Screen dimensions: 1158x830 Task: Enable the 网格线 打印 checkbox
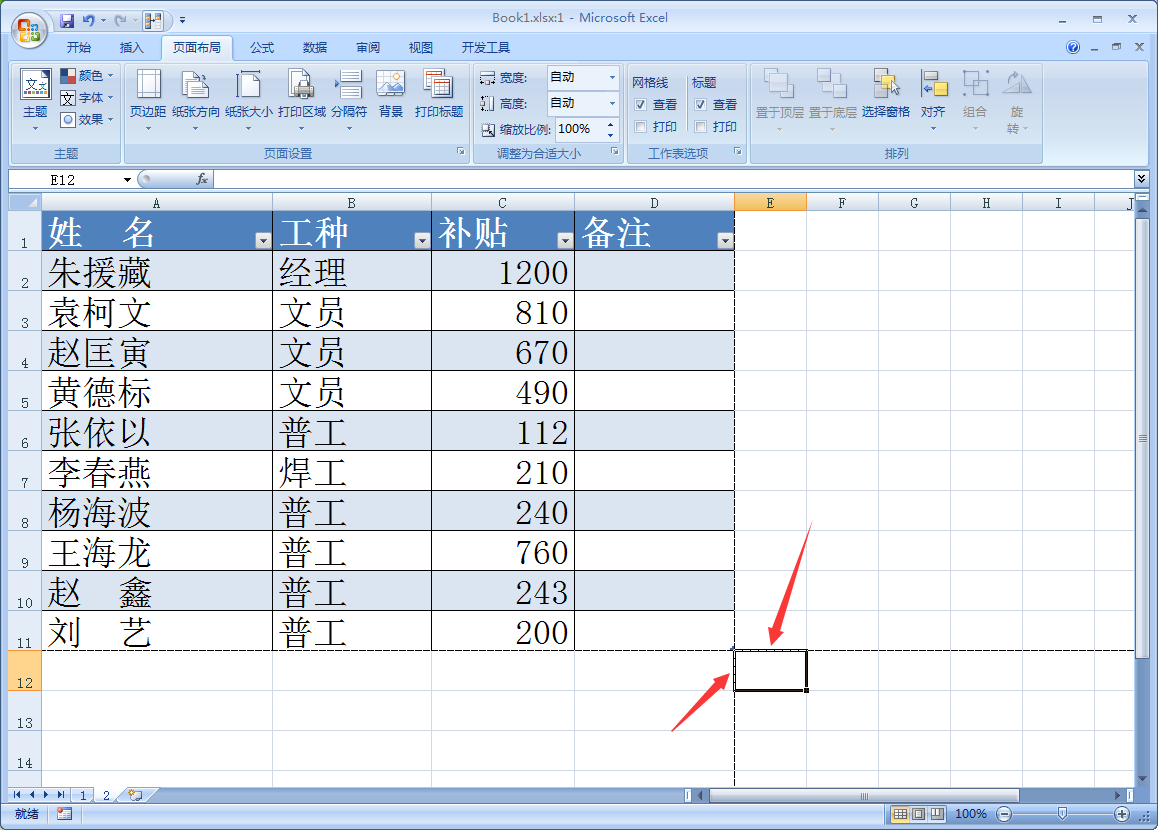pyautogui.click(x=641, y=127)
